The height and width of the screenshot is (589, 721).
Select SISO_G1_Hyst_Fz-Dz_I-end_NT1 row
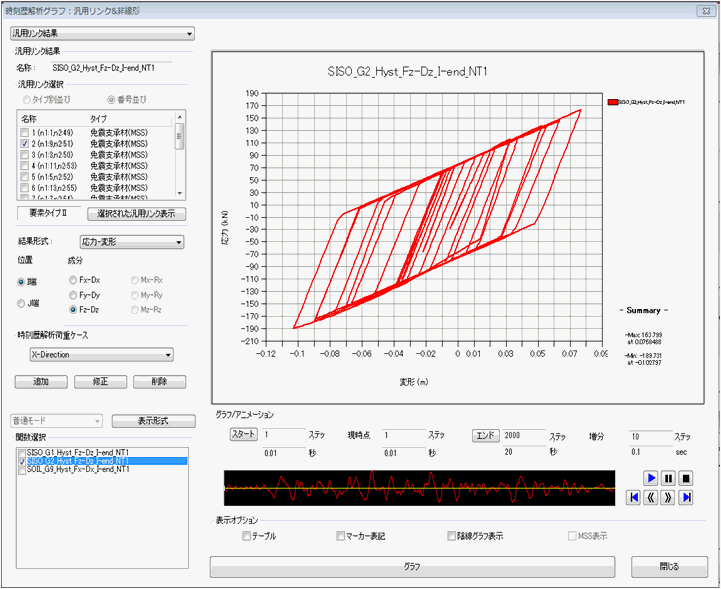coord(106,453)
